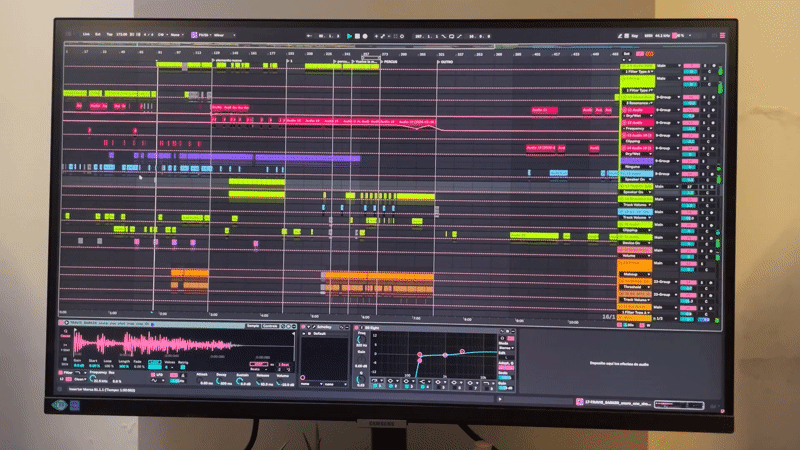Toggle the Punch-Out switch icon

pyautogui.click(x=459, y=36)
